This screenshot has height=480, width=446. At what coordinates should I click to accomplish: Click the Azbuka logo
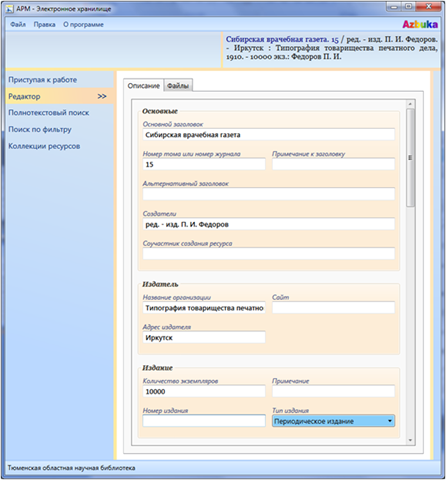click(x=420, y=24)
